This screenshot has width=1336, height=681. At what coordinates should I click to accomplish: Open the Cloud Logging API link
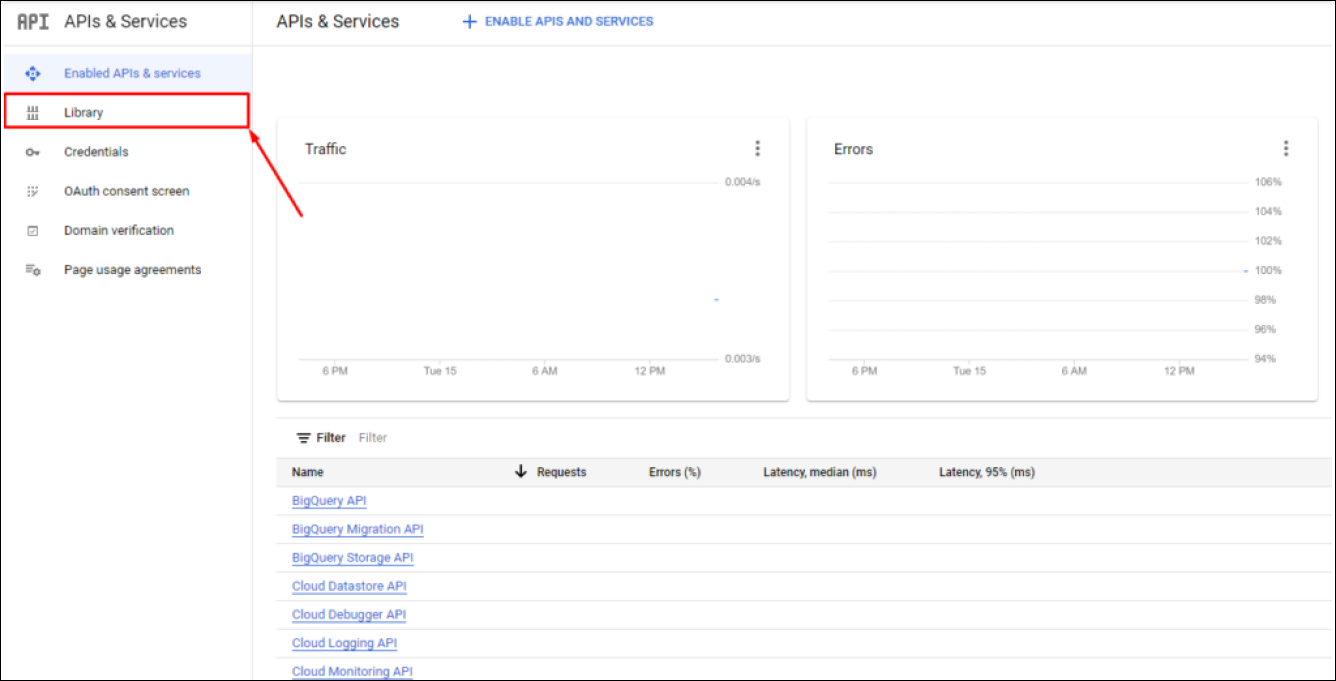click(344, 643)
